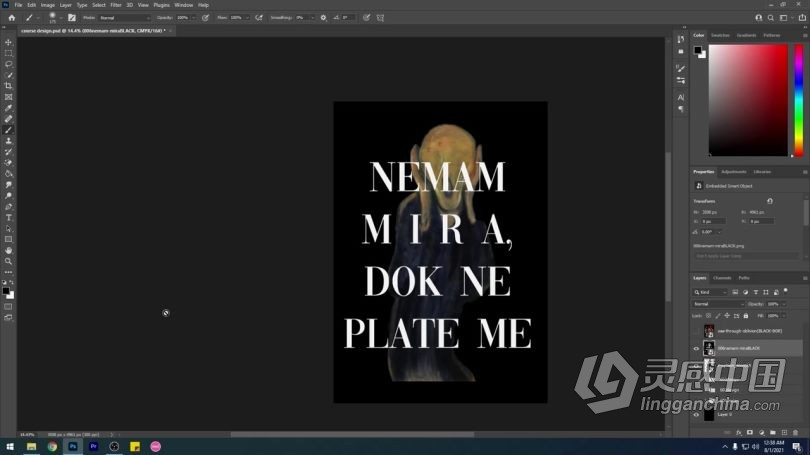Select the Zoom tool
The height and width of the screenshot is (455, 810).
pyautogui.click(x=8, y=261)
